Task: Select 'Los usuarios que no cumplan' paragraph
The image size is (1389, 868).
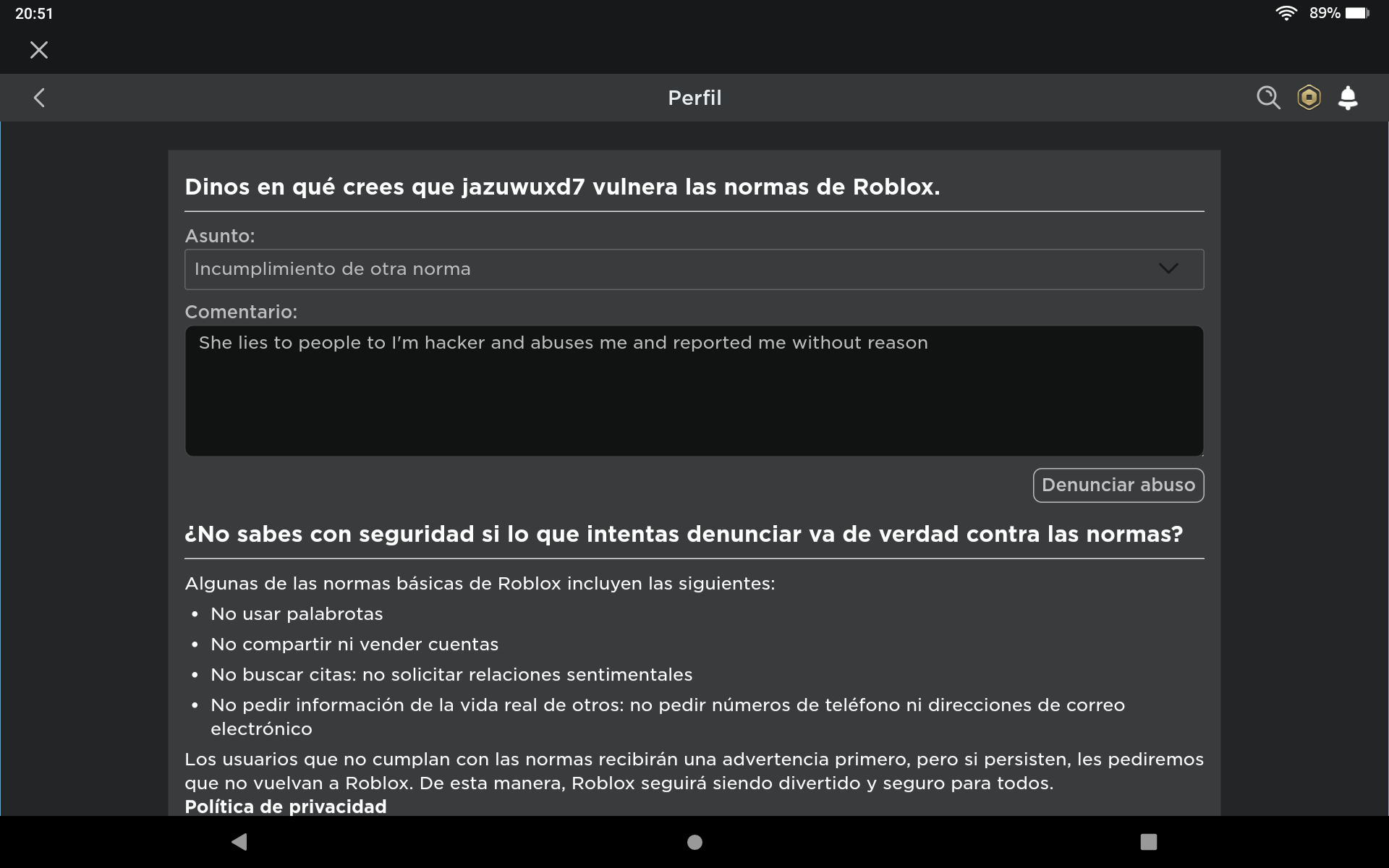Action: point(694,771)
